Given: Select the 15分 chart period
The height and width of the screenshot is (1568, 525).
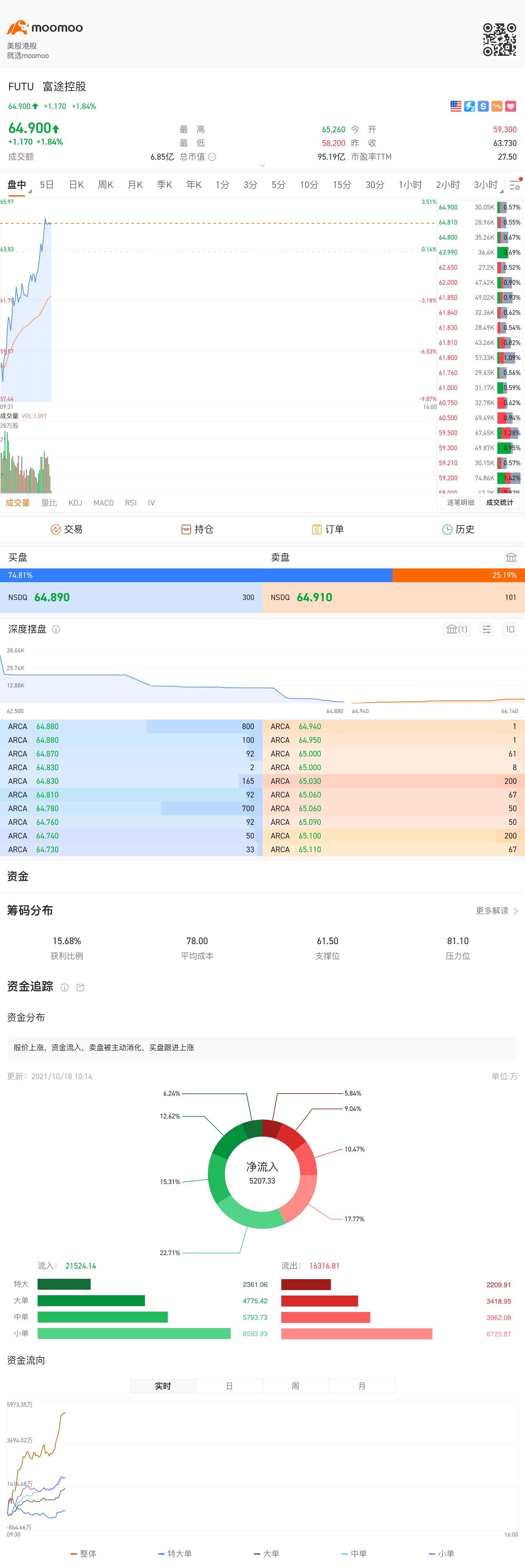Looking at the screenshot, I should click(342, 185).
